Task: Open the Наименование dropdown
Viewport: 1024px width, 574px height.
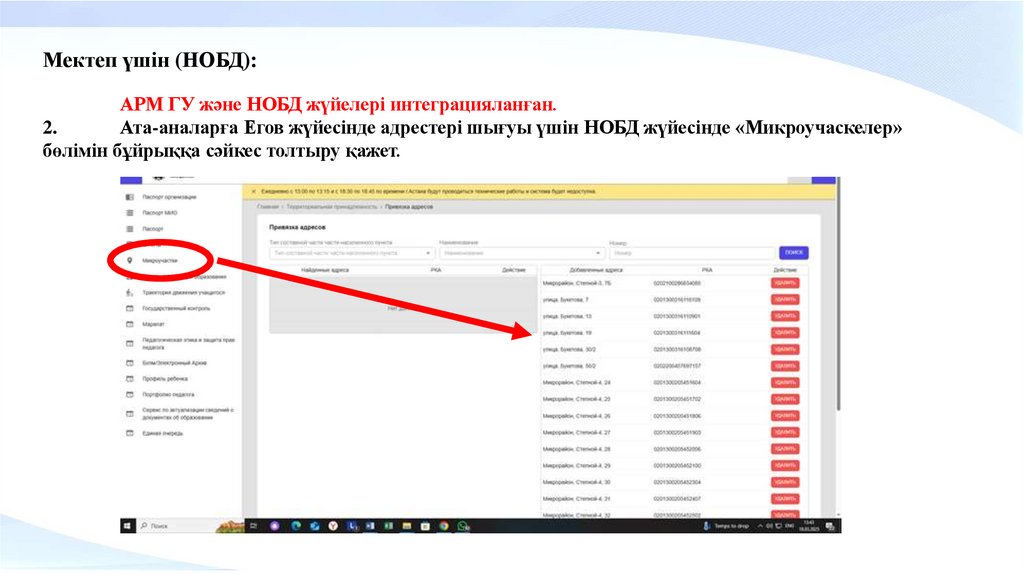Action: [x=522, y=253]
